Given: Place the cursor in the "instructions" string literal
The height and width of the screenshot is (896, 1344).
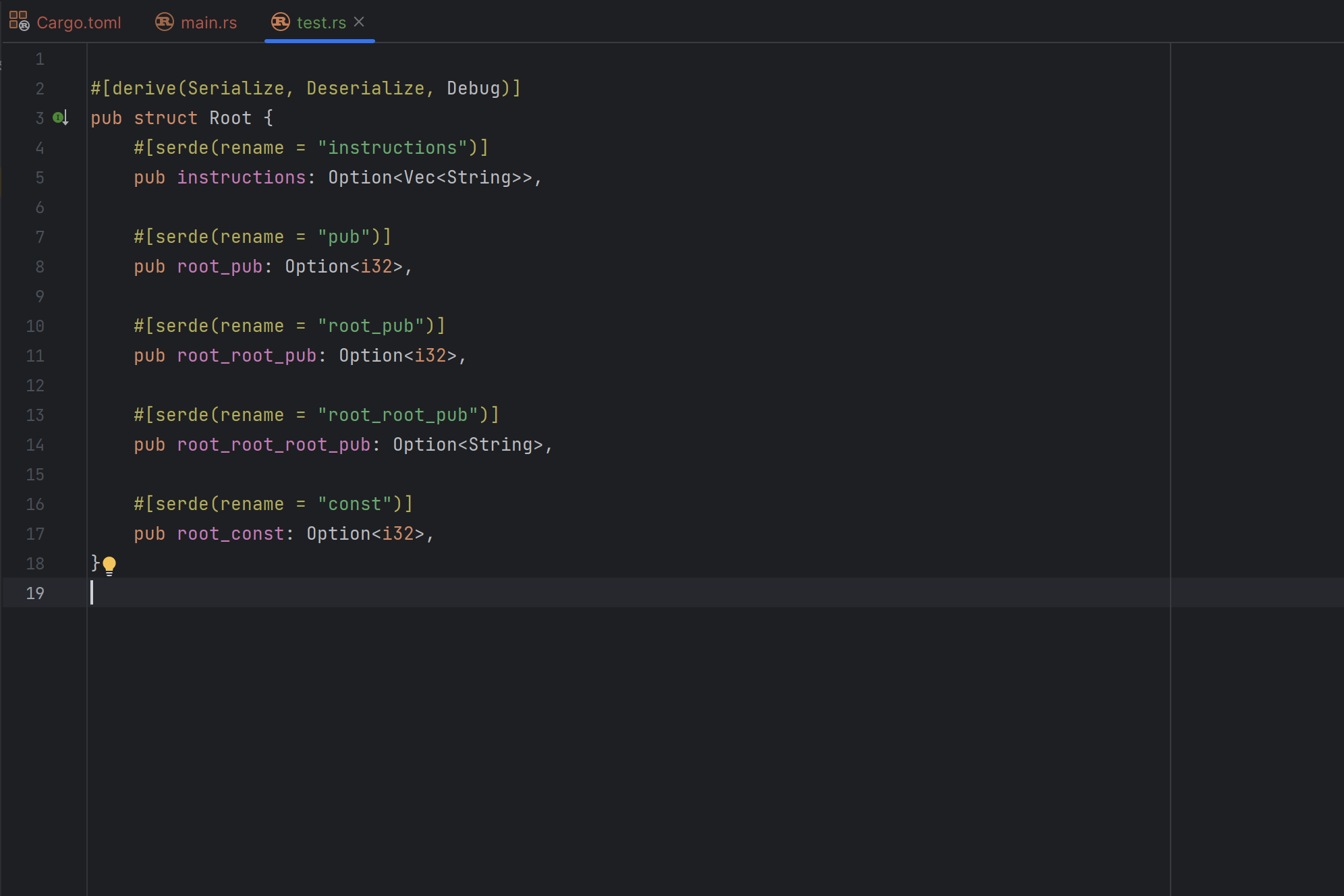Looking at the screenshot, I should [392, 148].
